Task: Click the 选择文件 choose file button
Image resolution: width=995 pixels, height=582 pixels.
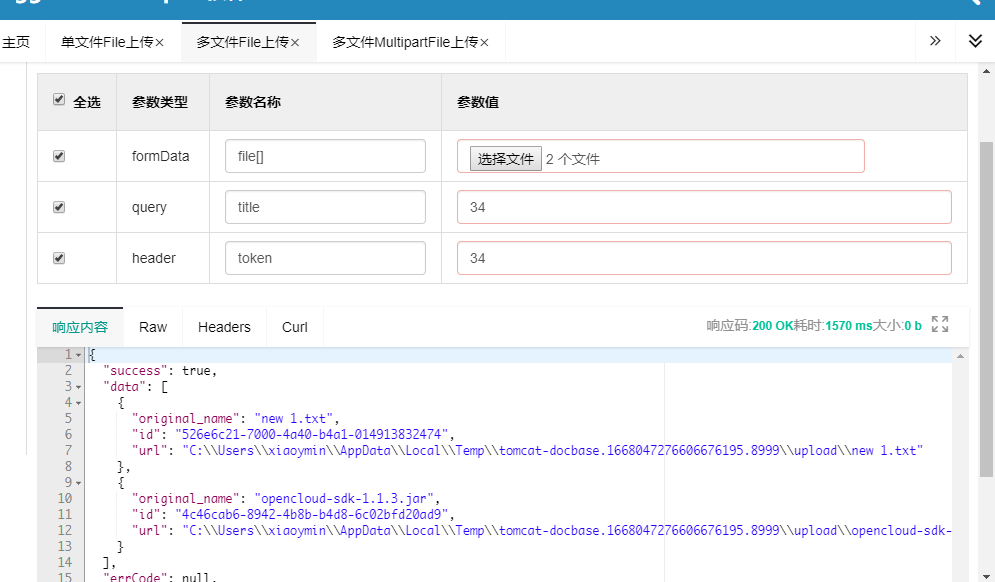Action: tap(506, 158)
